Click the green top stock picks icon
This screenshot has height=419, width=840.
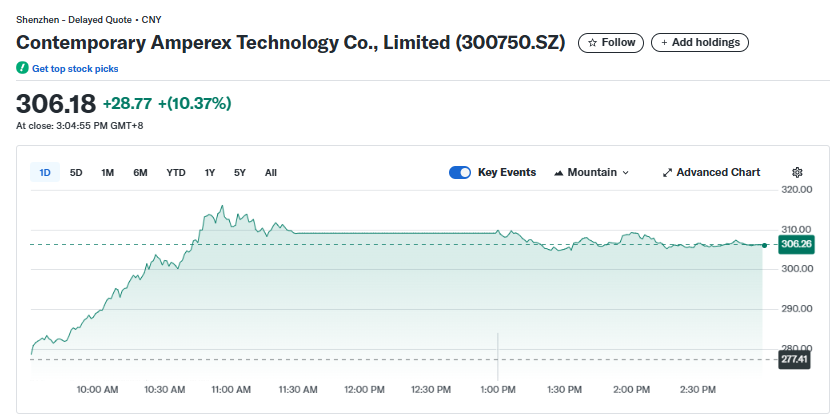22,68
